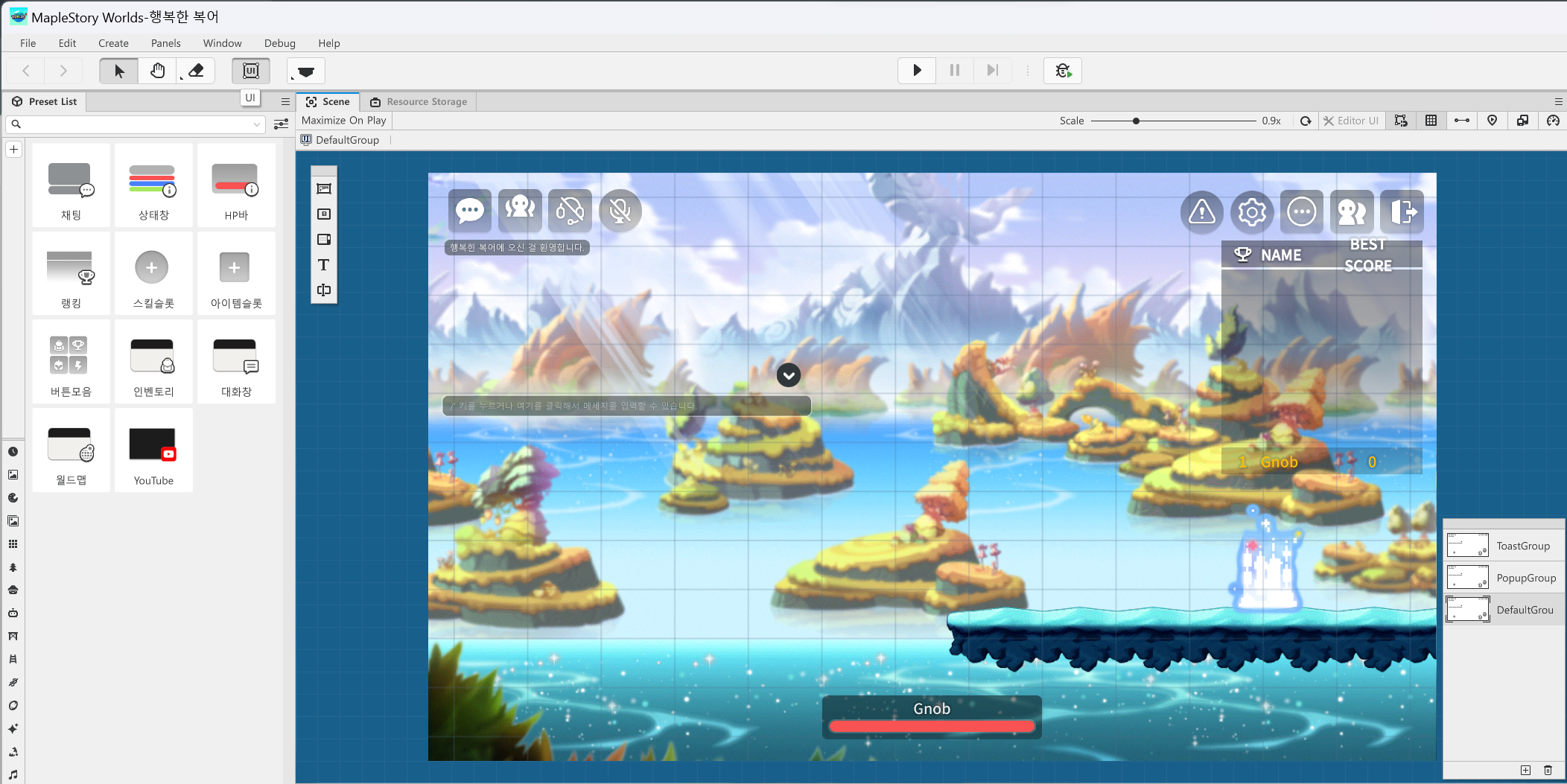This screenshot has height=784, width=1567.
Task: Collapse chat with down chevron button
Action: pos(789,375)
